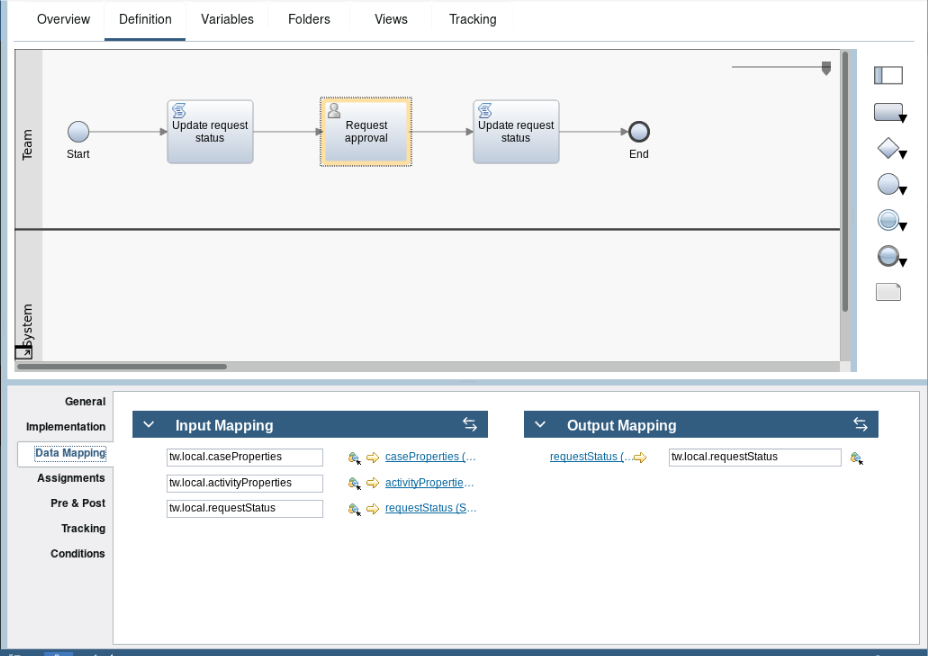This screenshot has width=928, height=656.
Task: Open the Tracking properties section
Action: click(83, 529)
